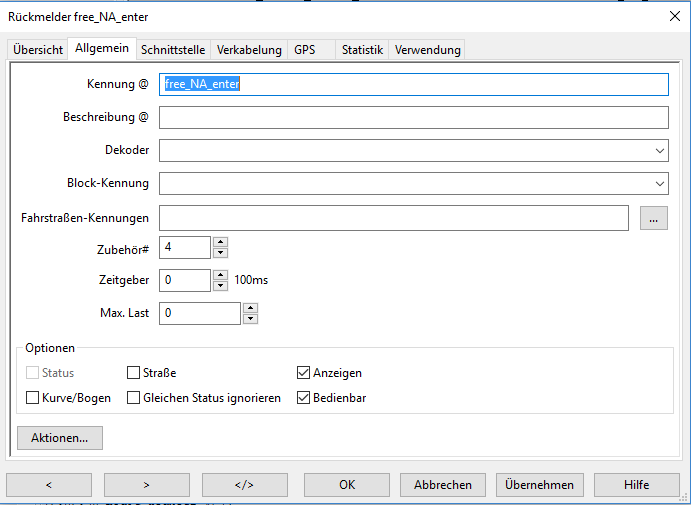
Task: Click the Übernehmen button
Action: point(538,485)
